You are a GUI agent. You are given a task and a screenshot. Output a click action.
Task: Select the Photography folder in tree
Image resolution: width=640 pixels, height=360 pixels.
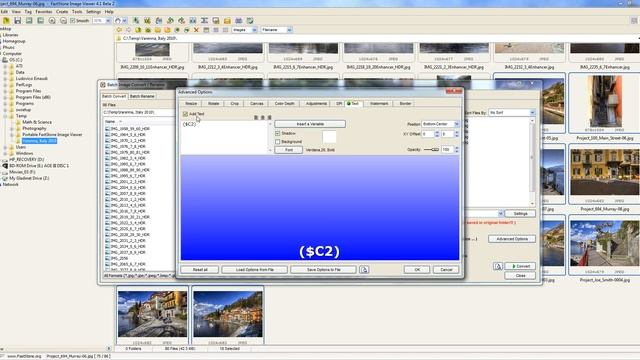(34, 129)
